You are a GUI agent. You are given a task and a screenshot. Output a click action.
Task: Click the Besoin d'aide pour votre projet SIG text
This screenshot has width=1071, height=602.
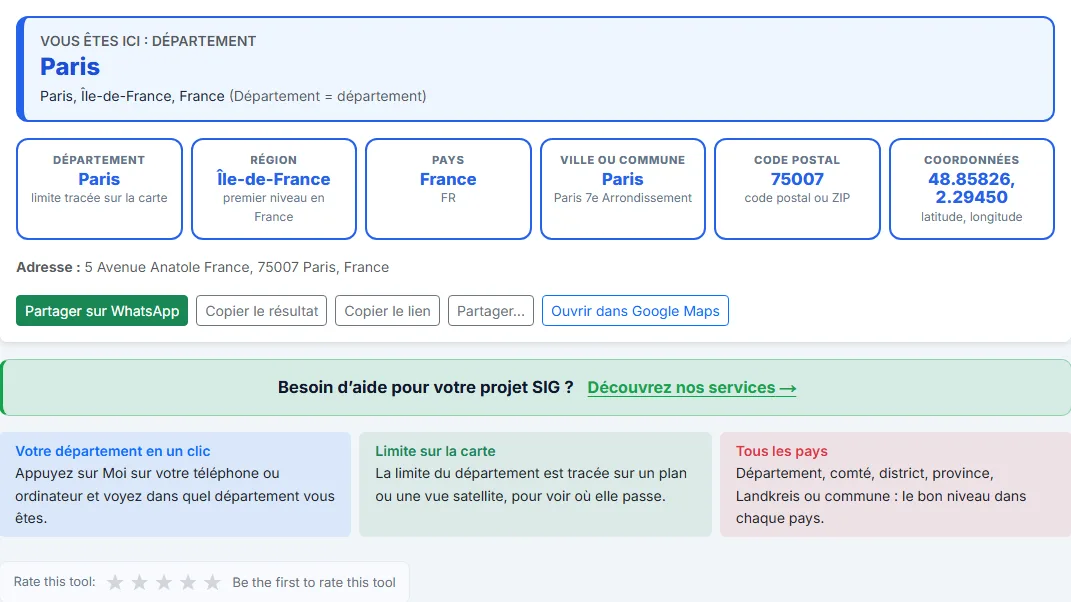coord(425,387)
